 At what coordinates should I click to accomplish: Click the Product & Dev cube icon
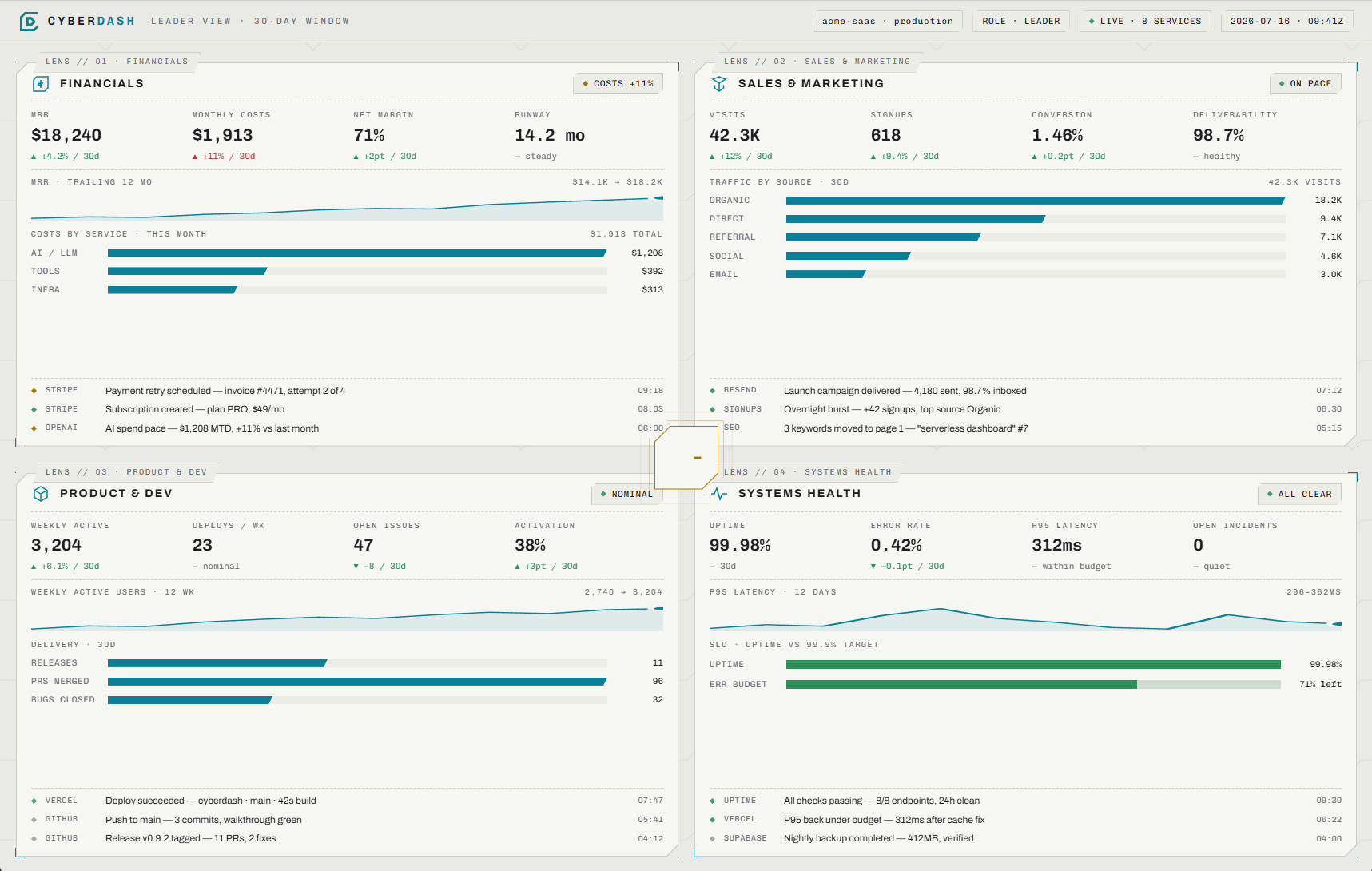tap(41, 494)
